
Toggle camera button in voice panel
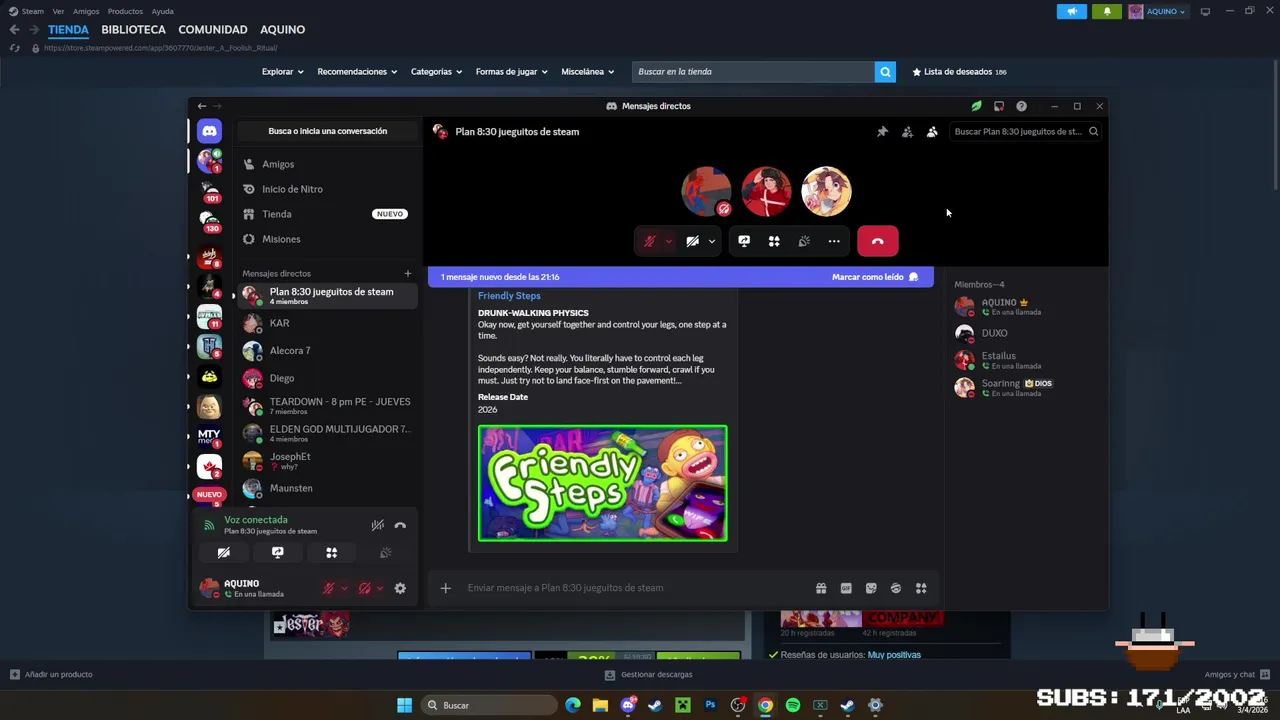tap(224, 553)
